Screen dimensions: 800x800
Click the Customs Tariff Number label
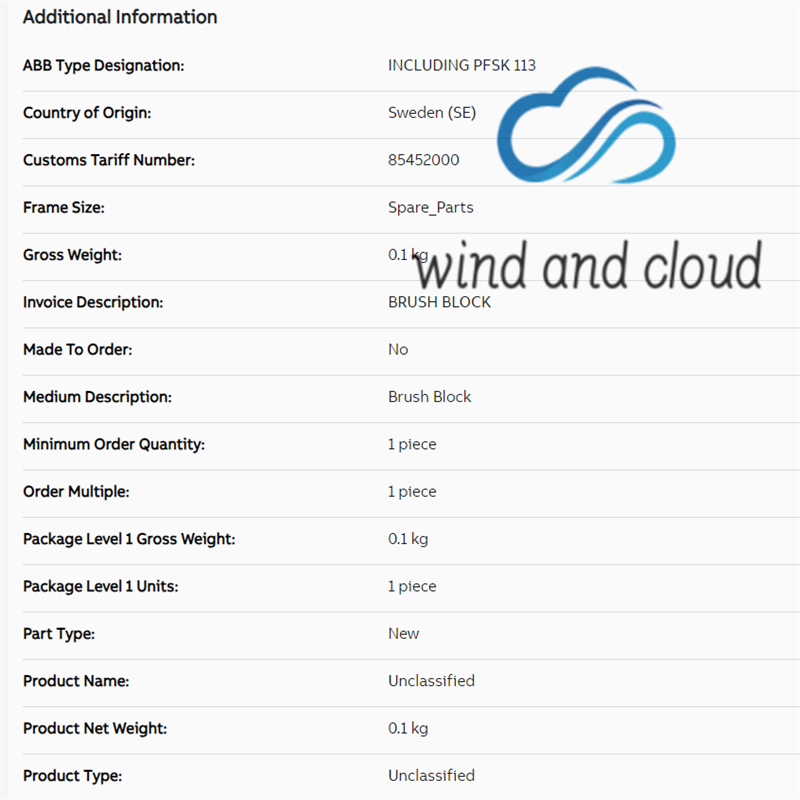click(109, 160)
